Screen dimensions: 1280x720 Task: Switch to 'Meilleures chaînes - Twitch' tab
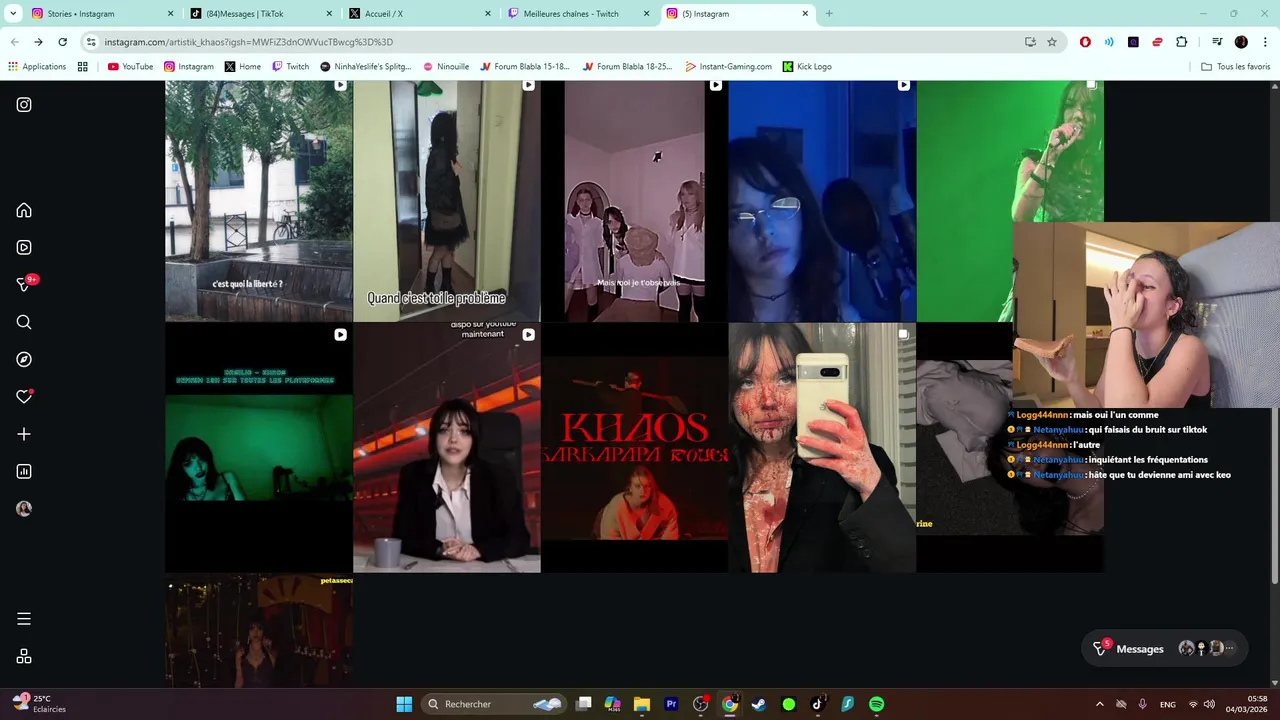coord(578,14)
